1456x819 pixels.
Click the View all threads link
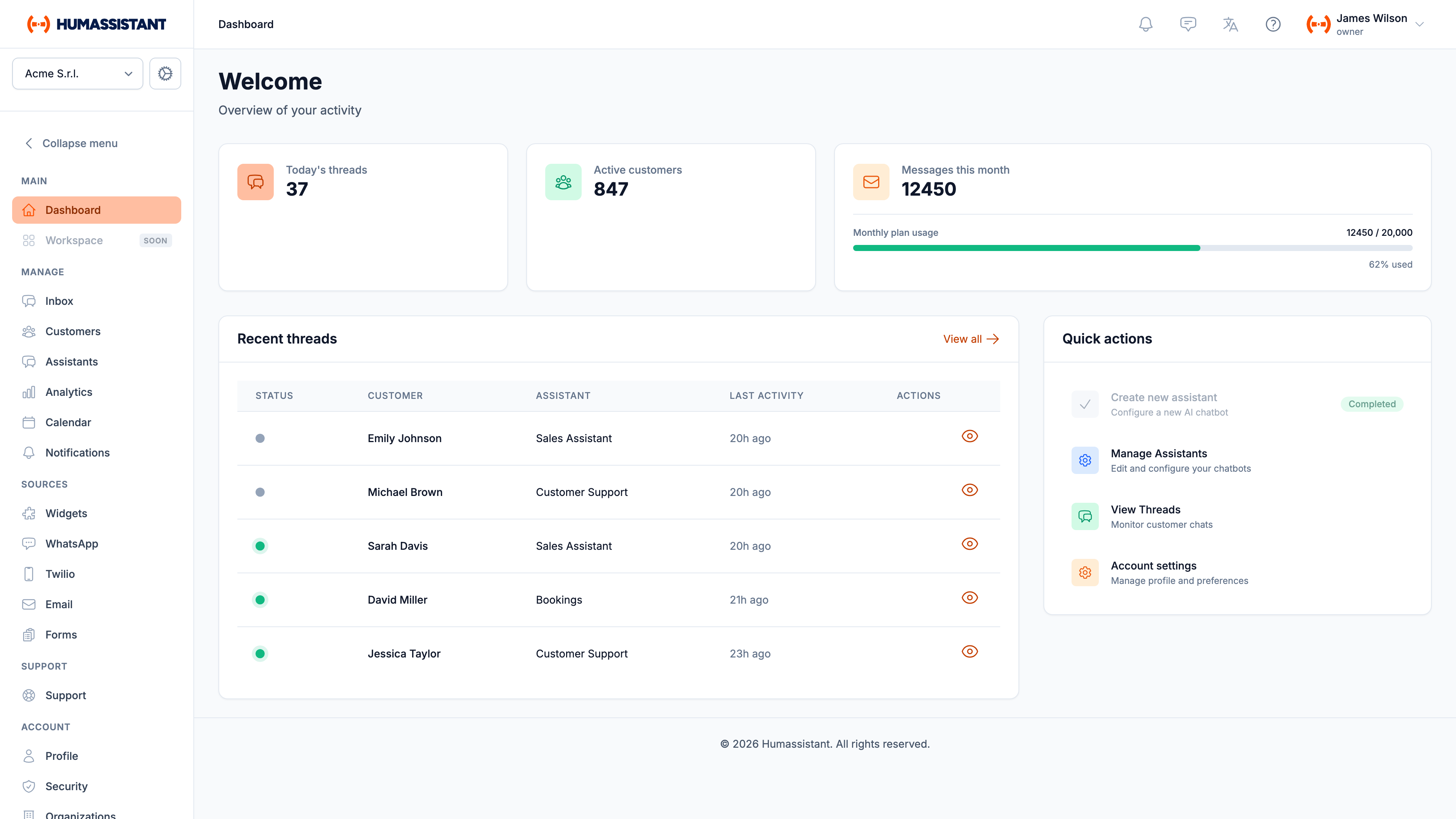point(971,339)
